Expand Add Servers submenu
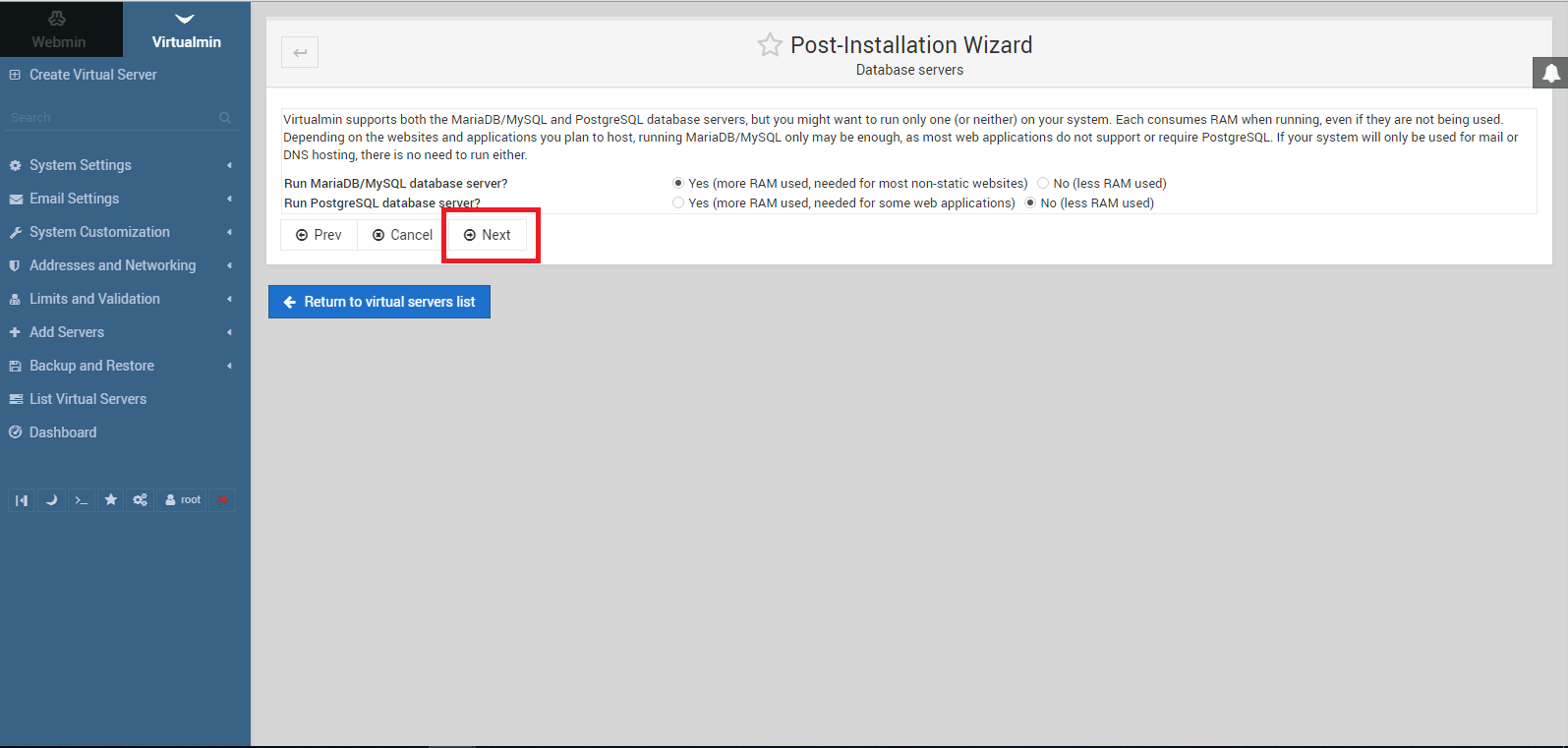The image size is (1568, 748). click(x=125, y=332)
